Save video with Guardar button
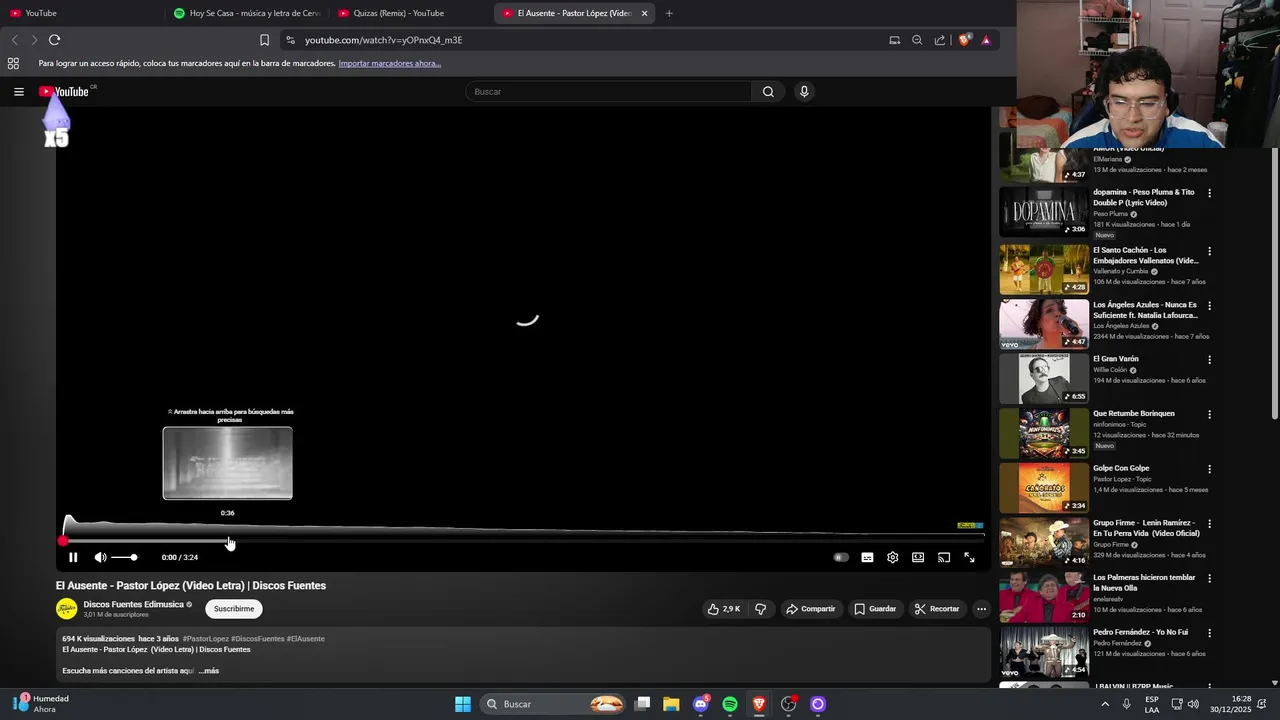The image size is (1280, 720). pos(875,608)
